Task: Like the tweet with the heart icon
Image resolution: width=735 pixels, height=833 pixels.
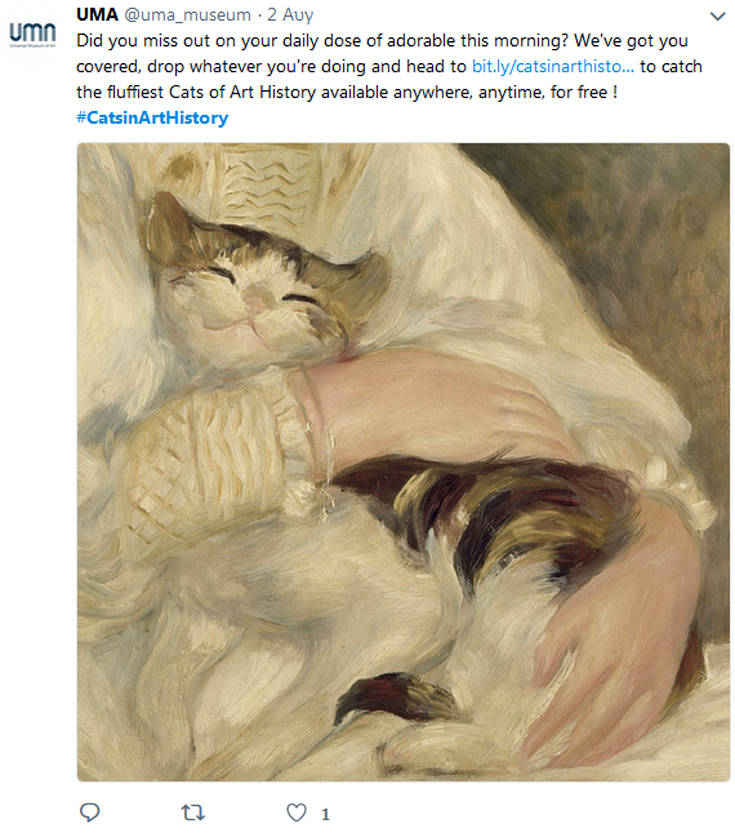Action: [x=295, y=810]
